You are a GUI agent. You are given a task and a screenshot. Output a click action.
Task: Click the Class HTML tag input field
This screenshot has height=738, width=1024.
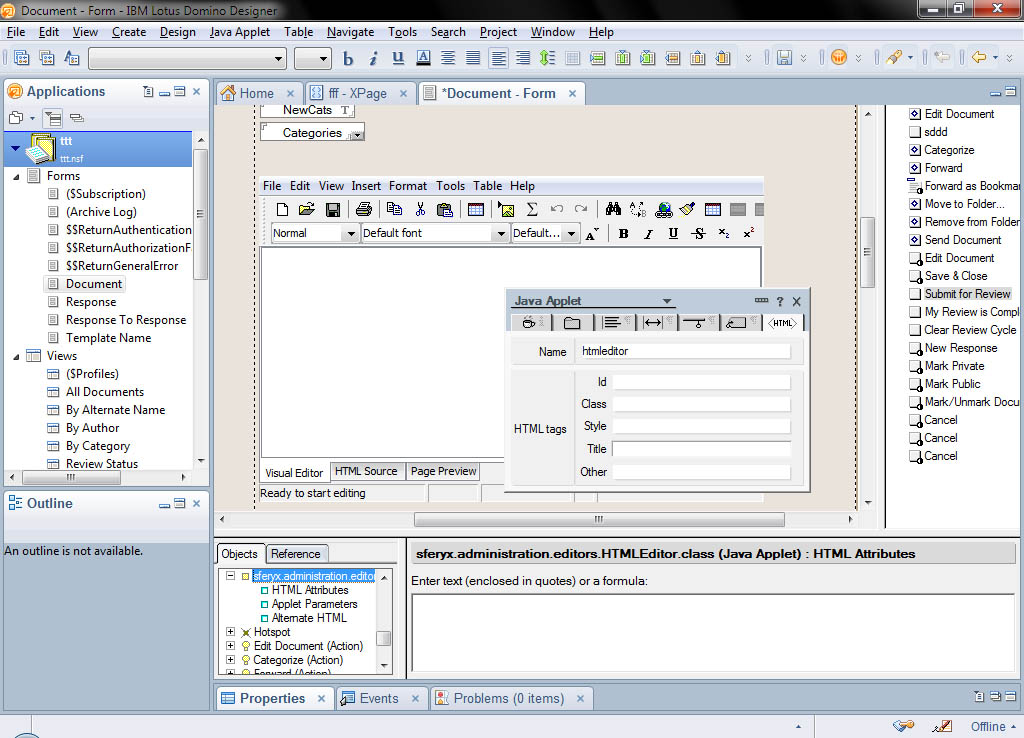(701, 404)
